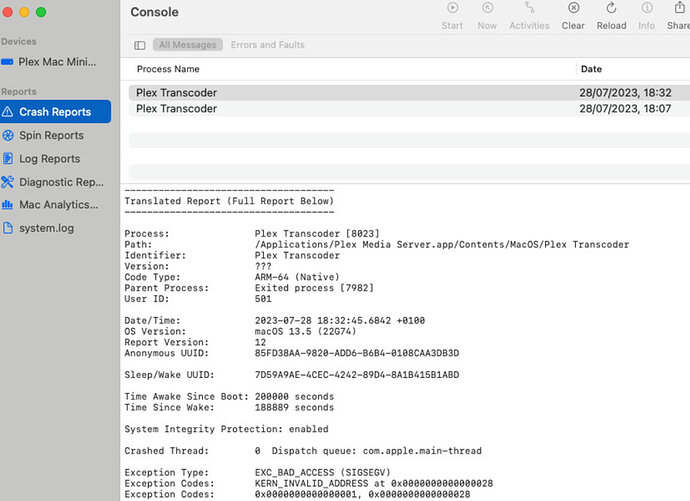
Task: Open the Info toolbar icon
Action: [646, 8]
